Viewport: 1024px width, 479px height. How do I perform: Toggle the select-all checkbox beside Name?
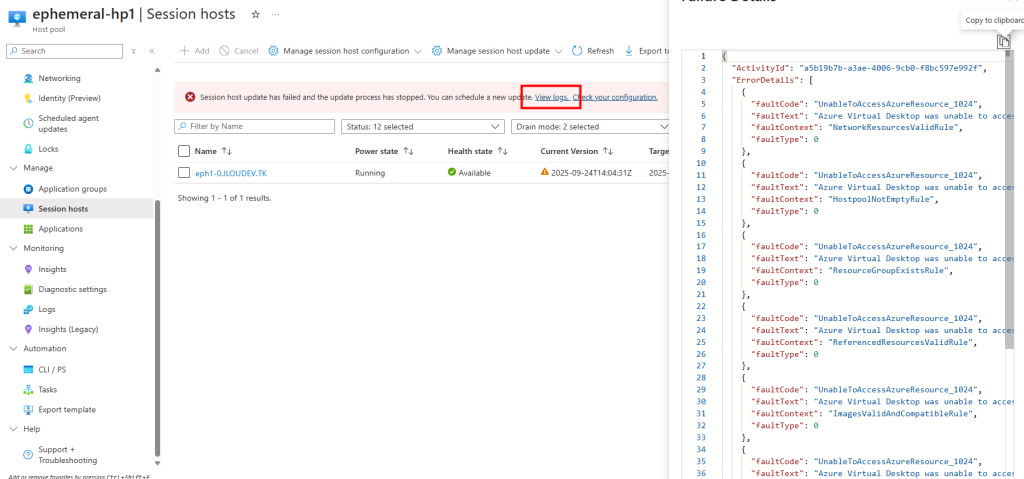[183, 151]
